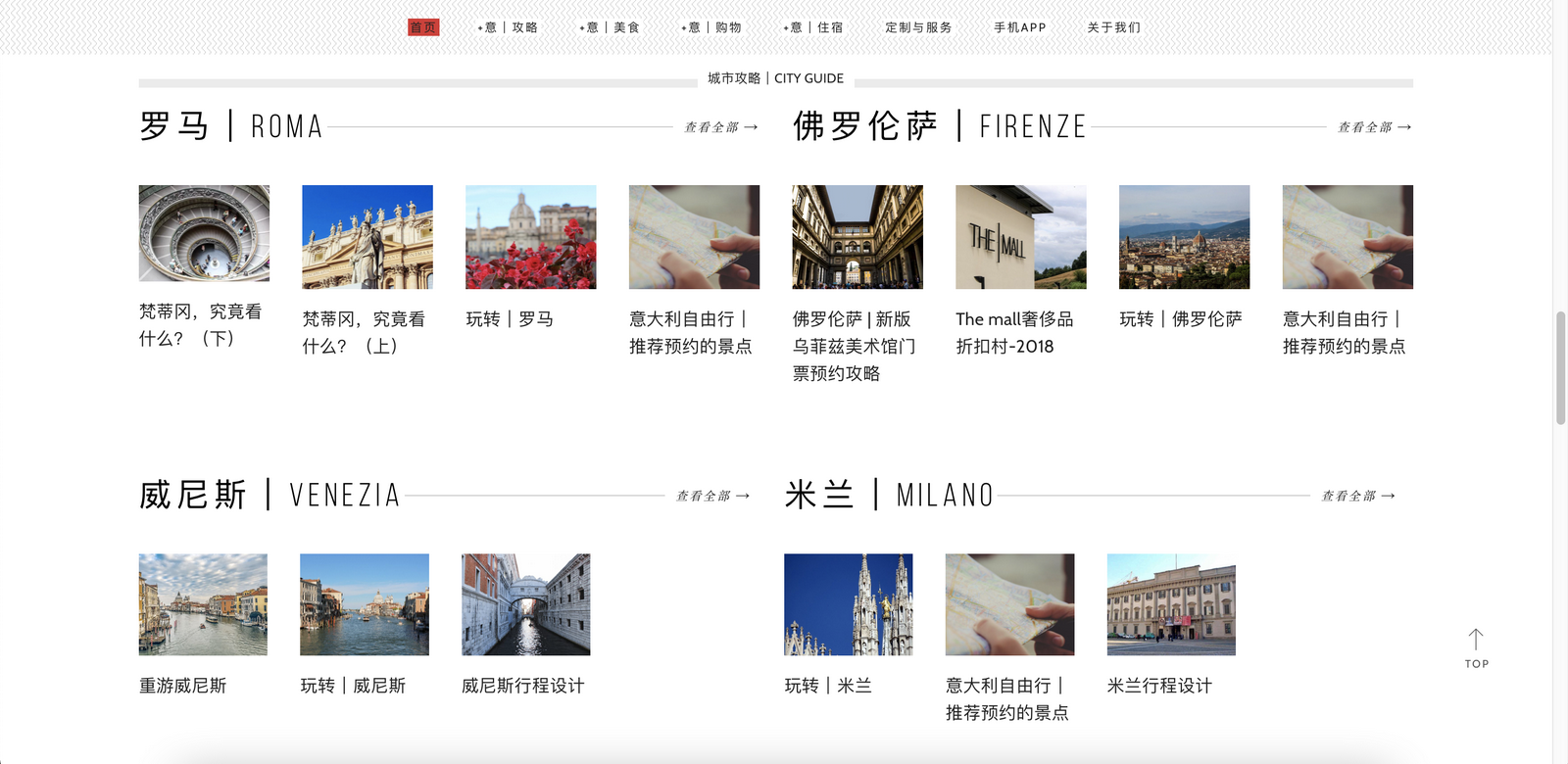The height and width of the screenshot is (764, 1568).
Task: Open article 米兰行程设计
Action: [1159, 686]
